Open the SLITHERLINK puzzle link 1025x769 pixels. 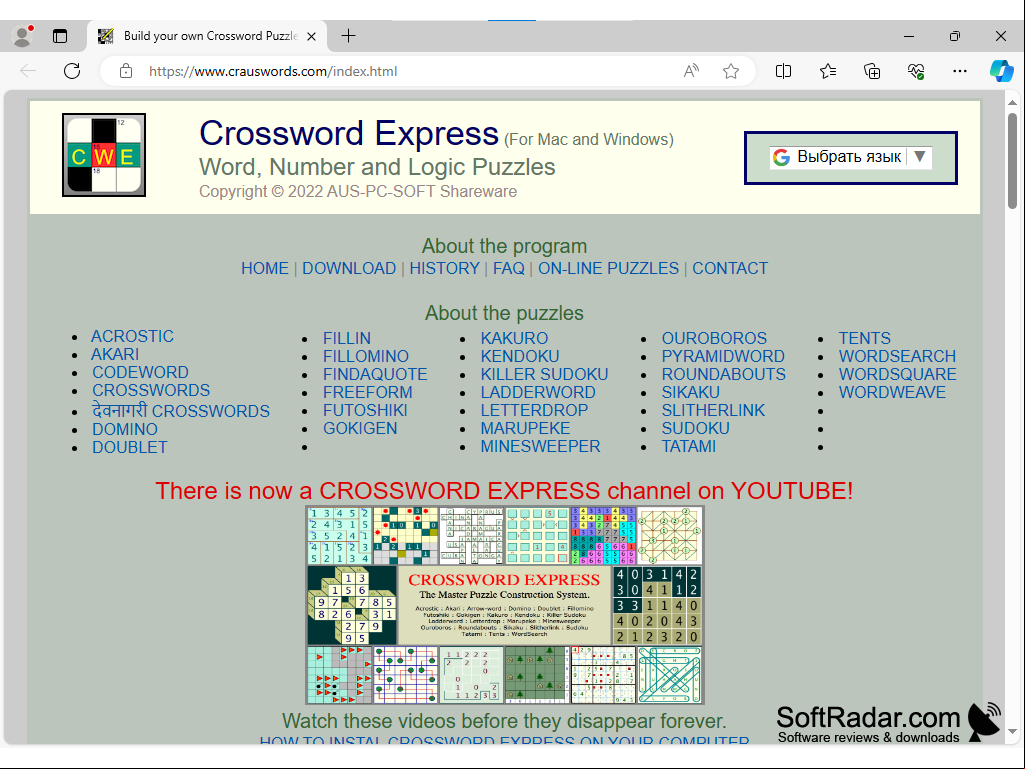tap(713, 411)
